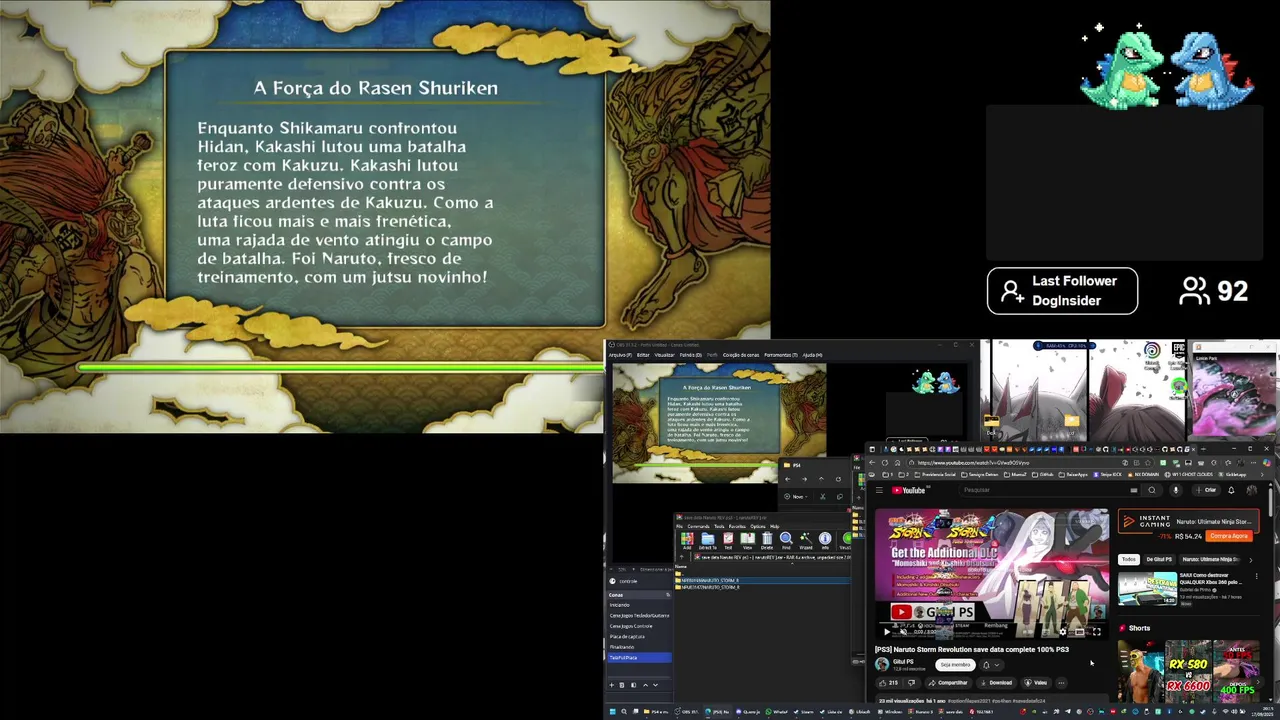This screenshot has width=1280, height=720.
Task: Click the WinRAR Find icon
Action: click(x=786, y=540)
